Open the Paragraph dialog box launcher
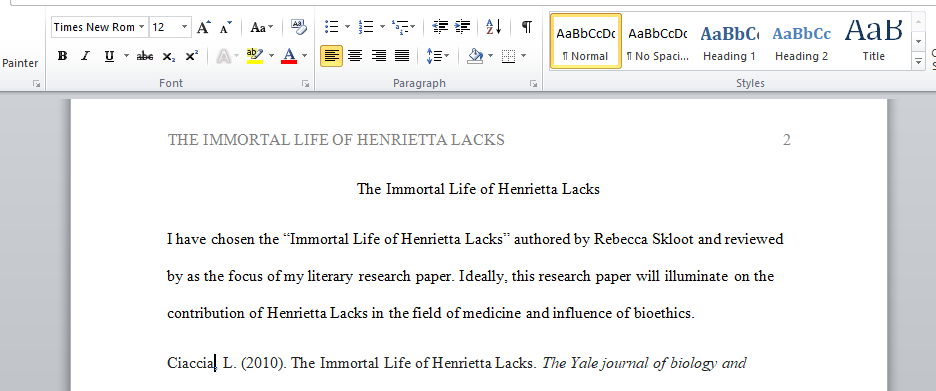This screenshot has width=936, height=391. (x=534, y=84)
